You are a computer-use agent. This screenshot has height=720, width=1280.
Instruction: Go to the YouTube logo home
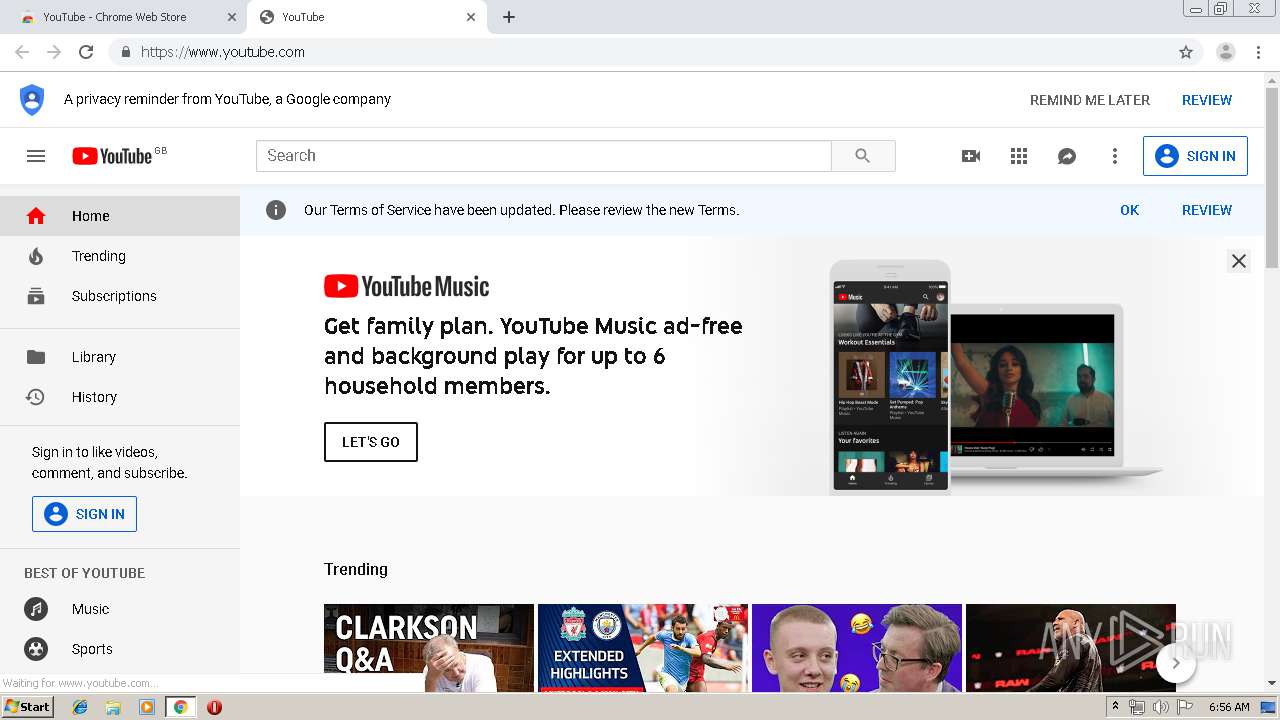112,156
